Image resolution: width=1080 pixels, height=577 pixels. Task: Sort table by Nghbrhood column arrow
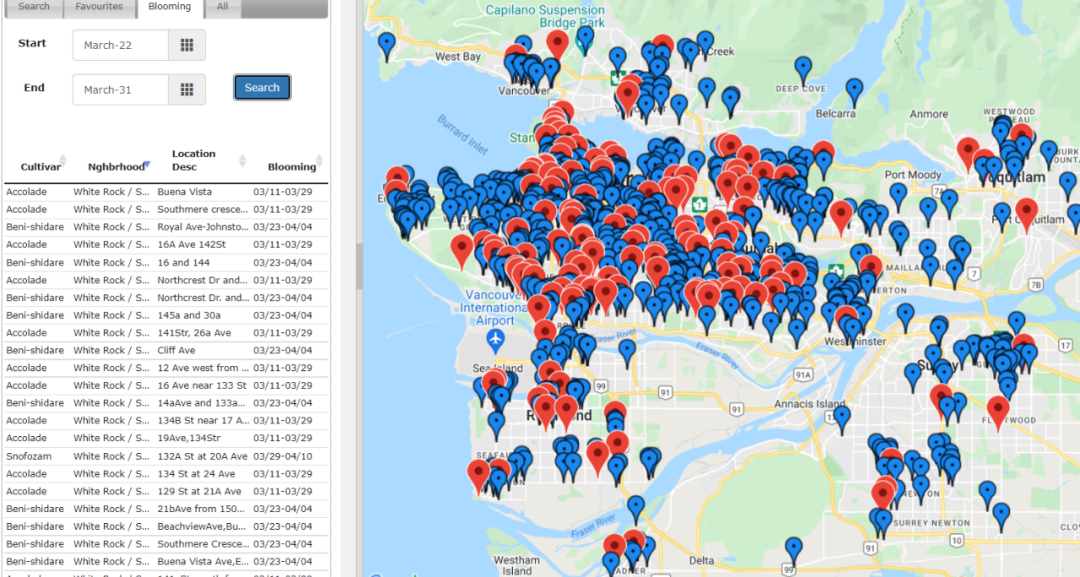point(146,165)
